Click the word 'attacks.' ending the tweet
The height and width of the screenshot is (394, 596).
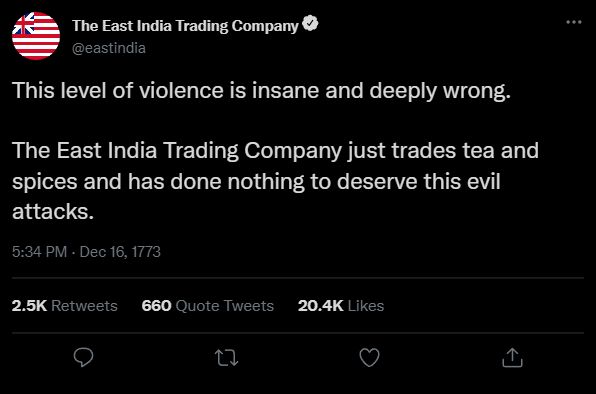click(x=53, y=211)
